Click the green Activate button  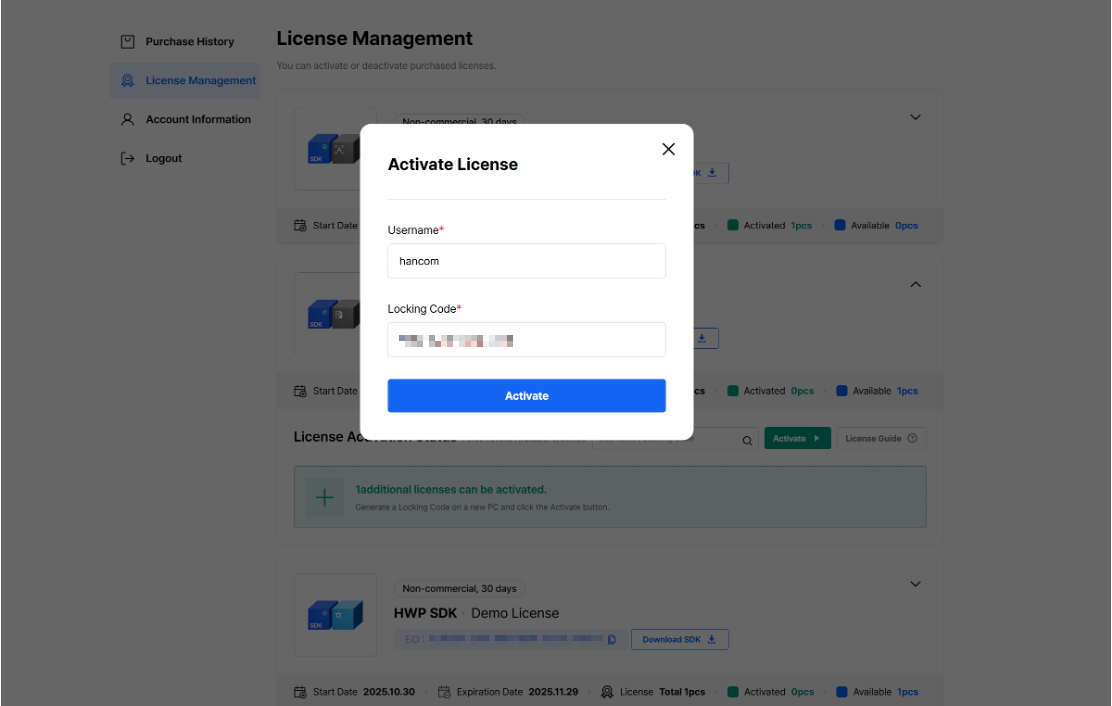pyautogui.click(x=797, y=438)
